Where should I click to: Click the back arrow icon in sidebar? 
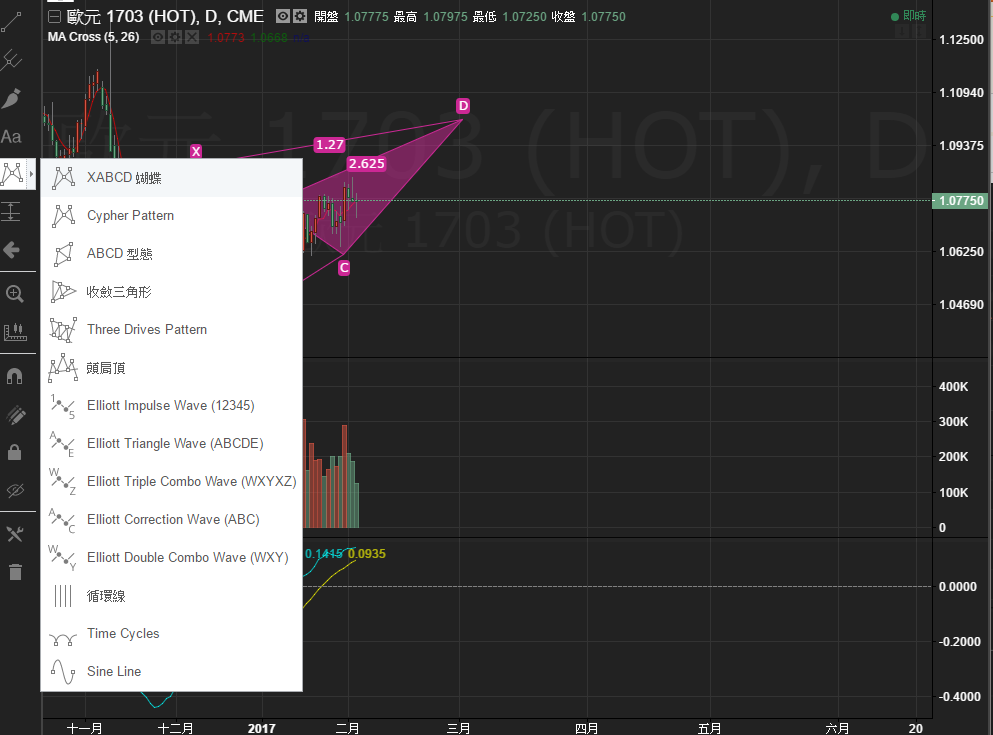11,250
